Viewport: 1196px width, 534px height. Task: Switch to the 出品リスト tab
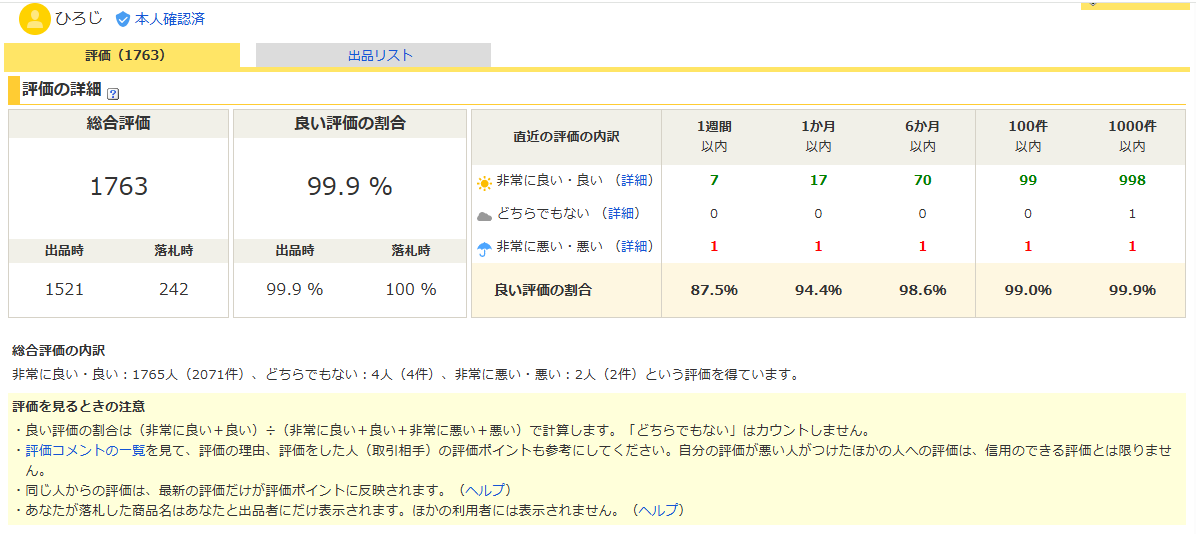(x=374, y=56)
